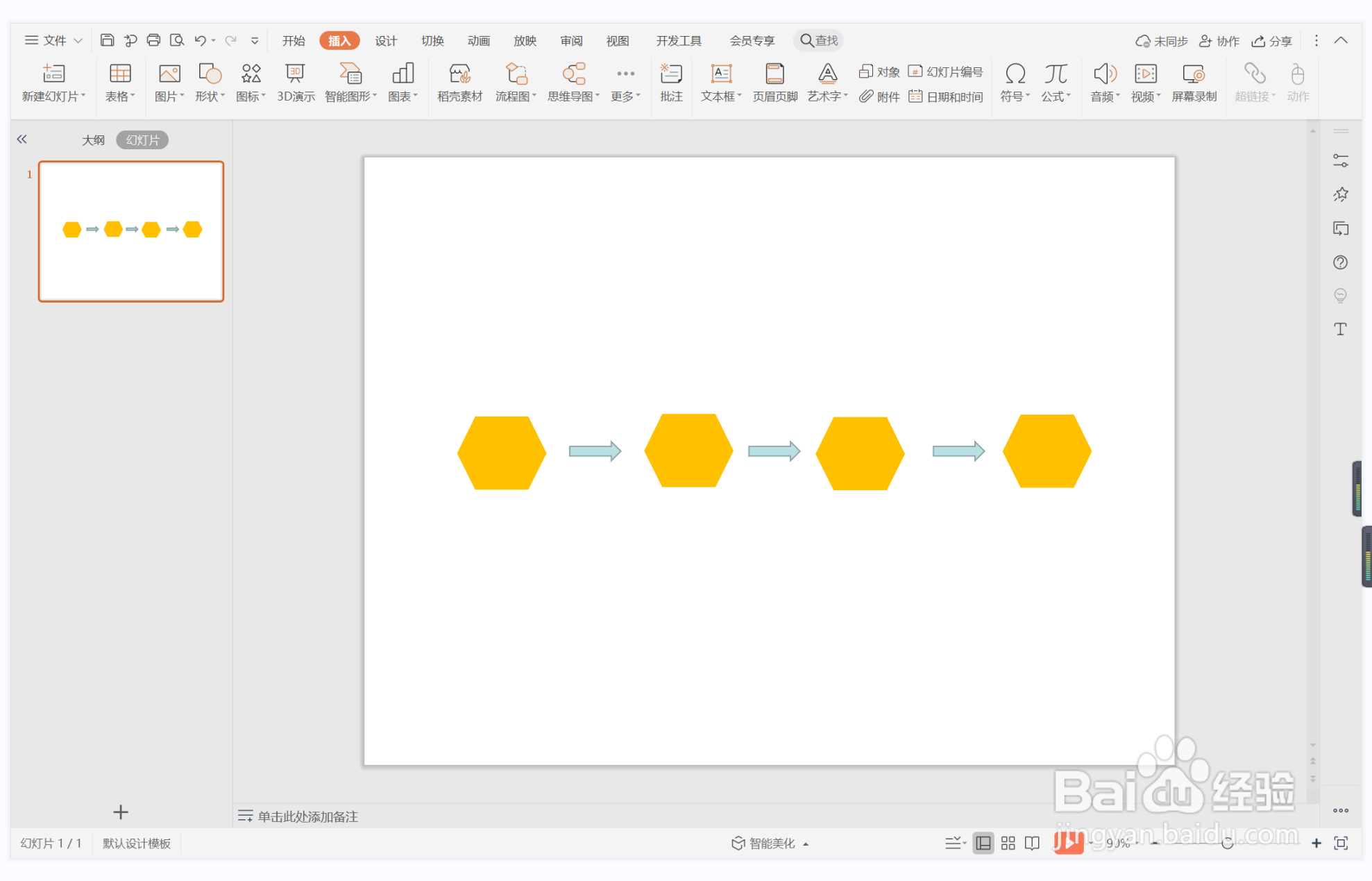Viewport: 1372px width, 881px height.
Task: Switch to the Transitions (切换) tab
Action: (x=432, y=40)
